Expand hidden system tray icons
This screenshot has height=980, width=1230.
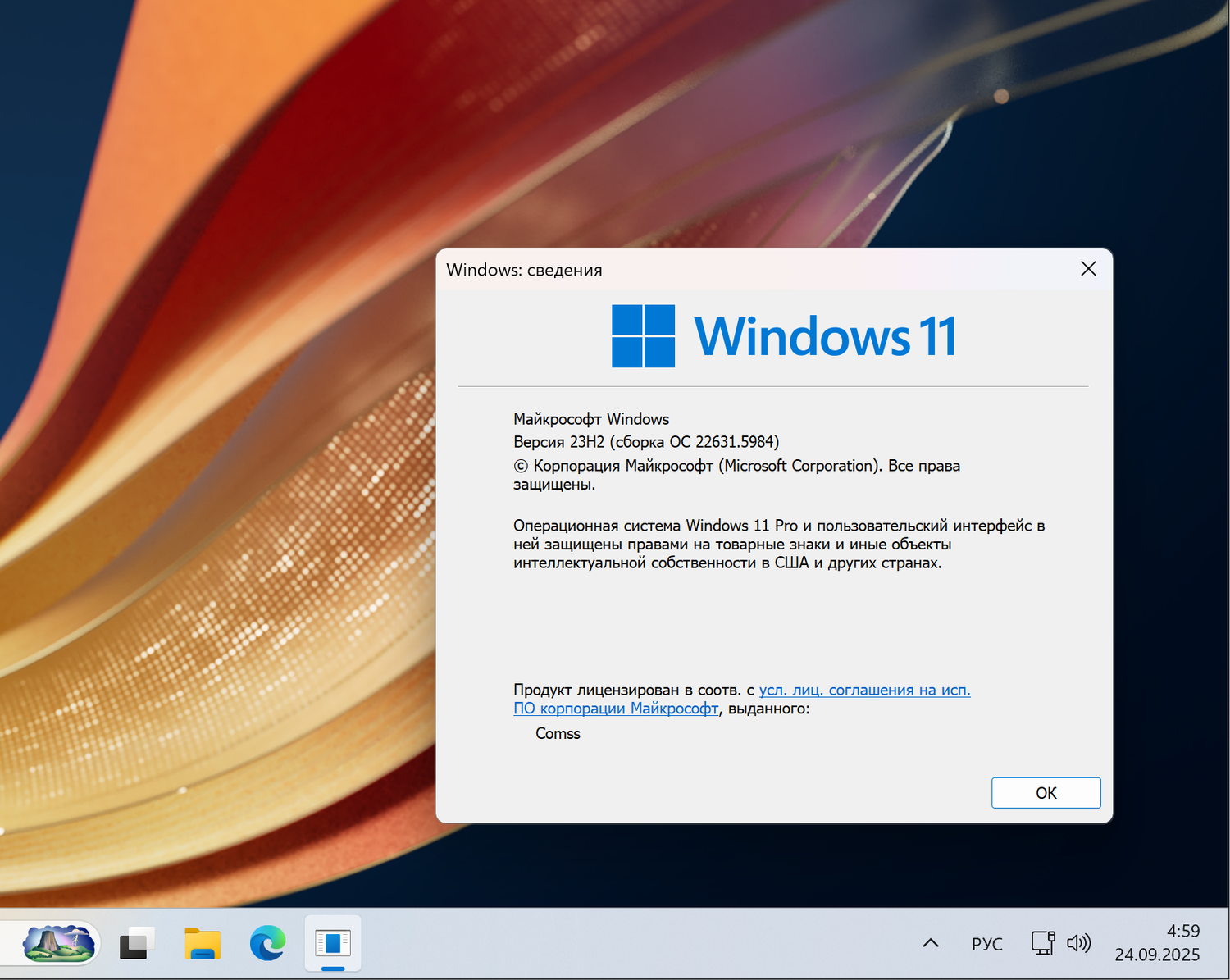(931, 943)
